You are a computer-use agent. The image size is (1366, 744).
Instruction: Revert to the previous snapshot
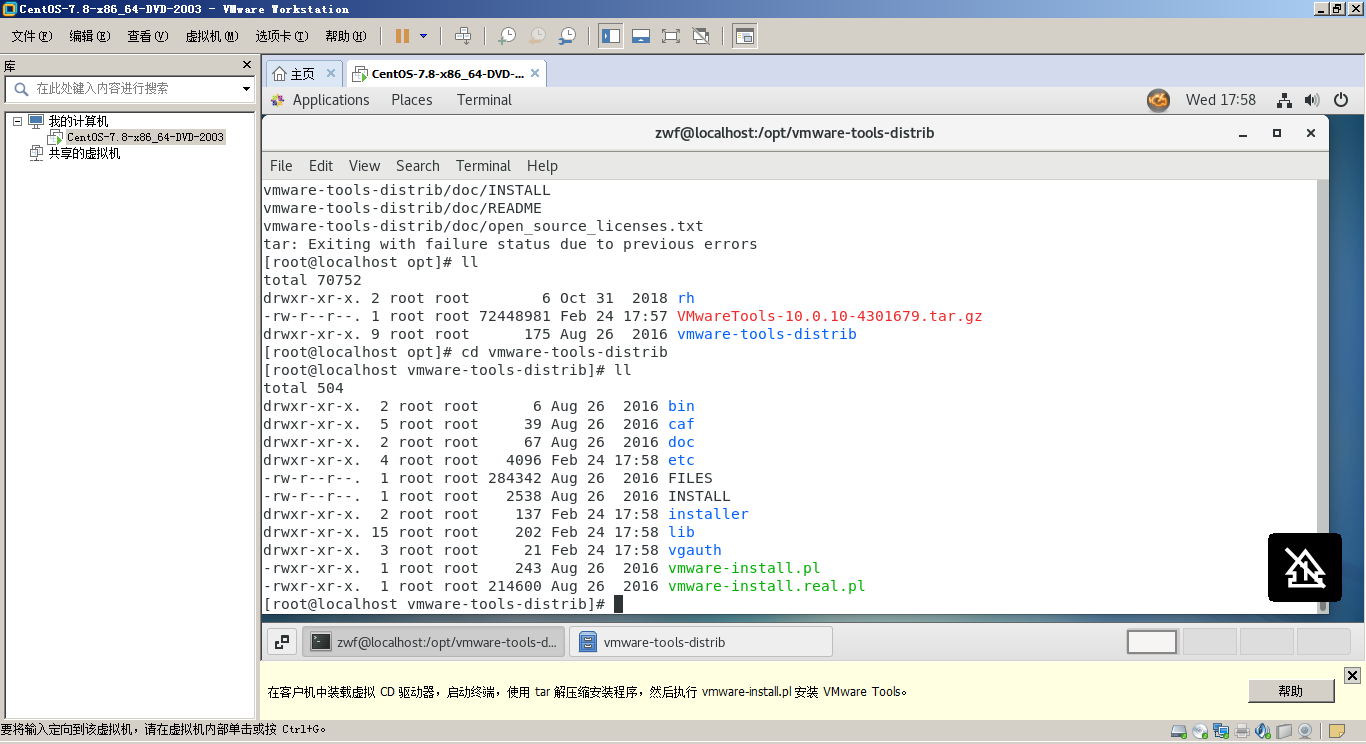tap(537, 36)
